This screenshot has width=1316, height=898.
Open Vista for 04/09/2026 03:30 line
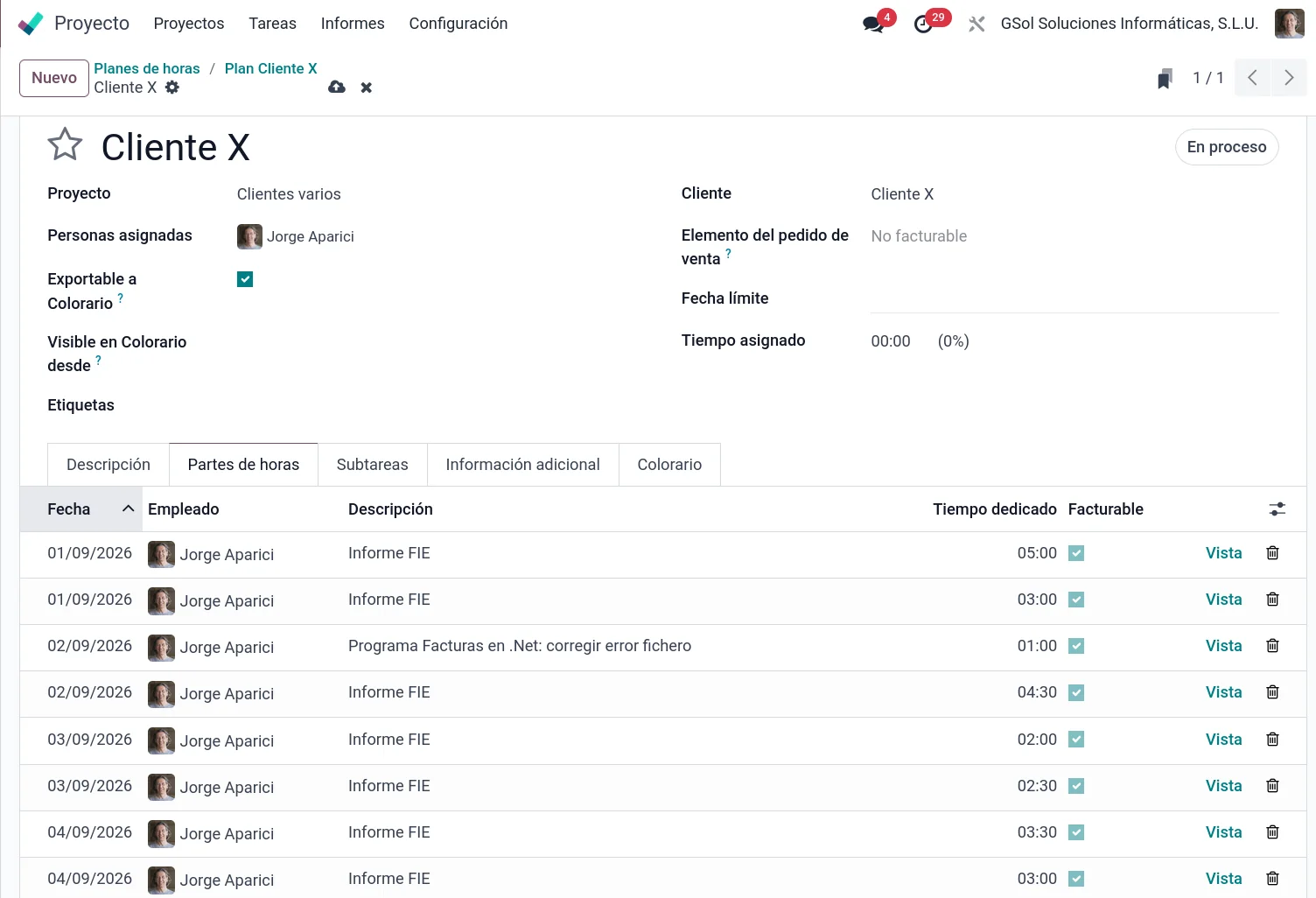(x=1223, y=832)
